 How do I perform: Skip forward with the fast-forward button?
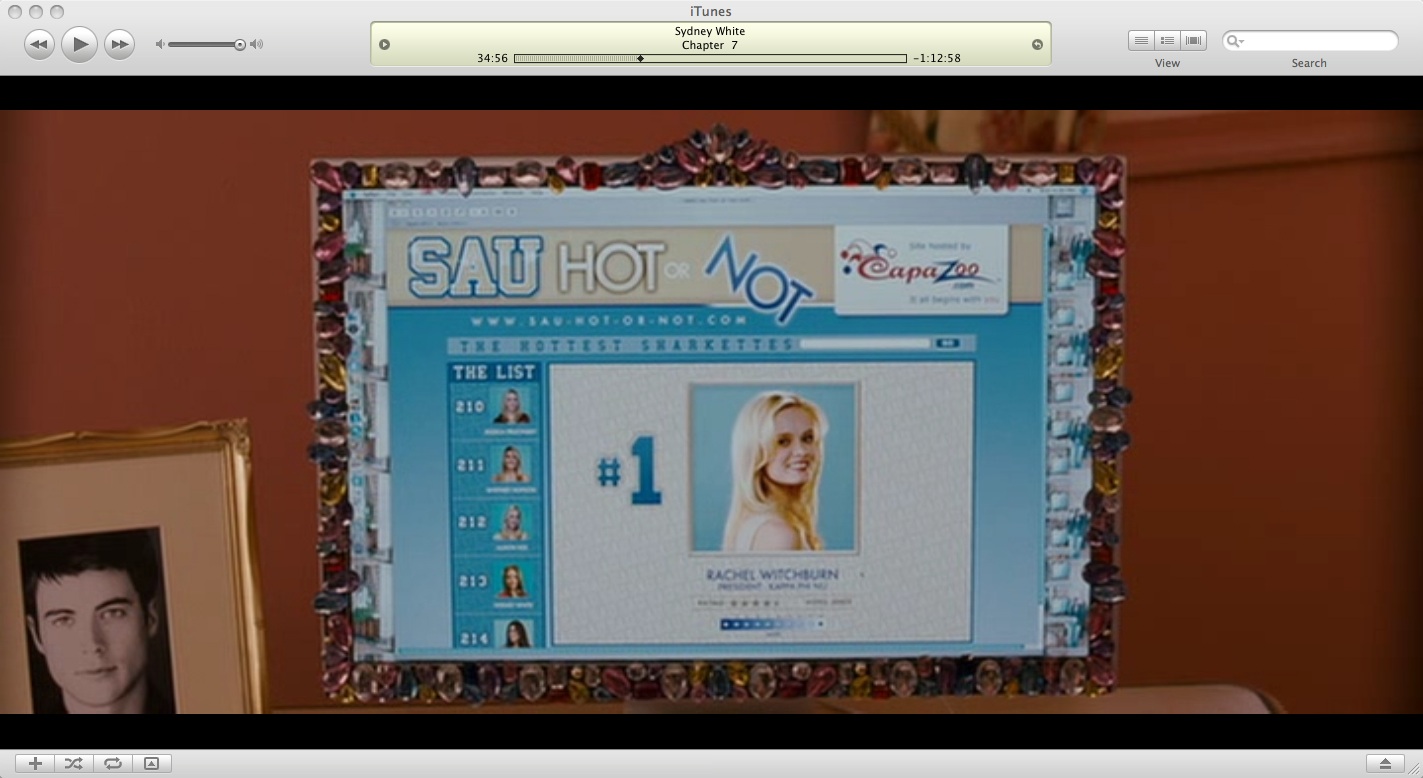point(119,44)
